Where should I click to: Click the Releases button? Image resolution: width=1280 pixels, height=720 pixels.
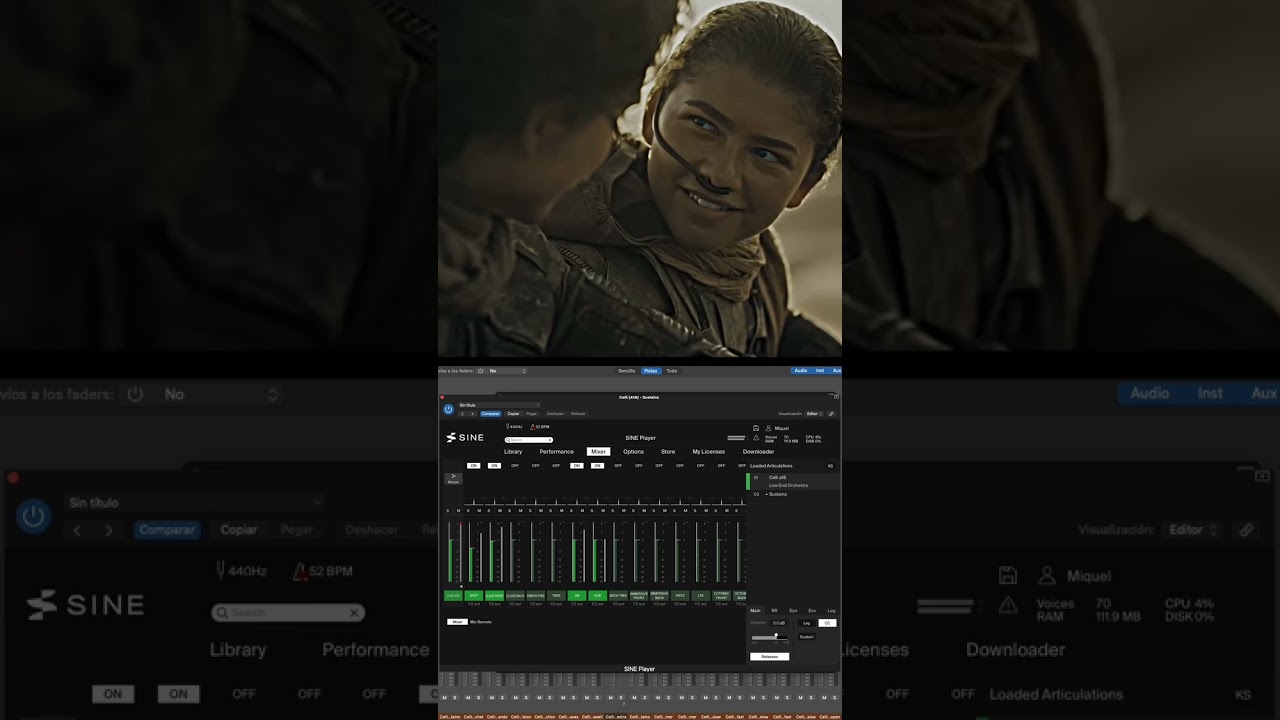point(769,657)
